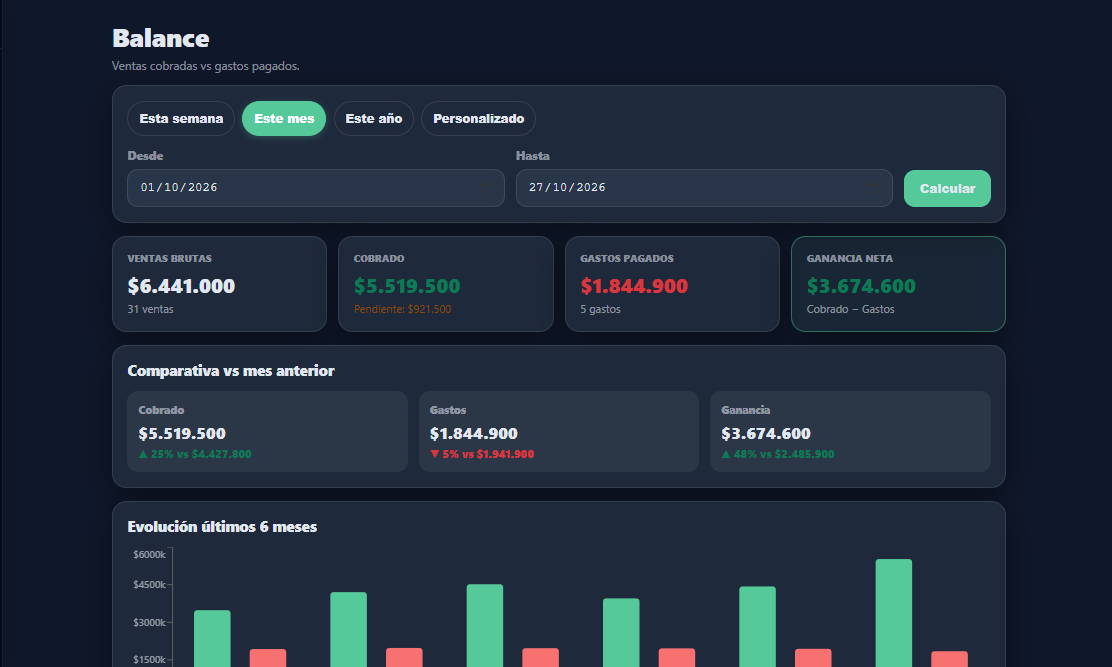Click the green Cobrado total $5.519.500
This screenshot has width=1112, height=667.
(x=407, y=286)
